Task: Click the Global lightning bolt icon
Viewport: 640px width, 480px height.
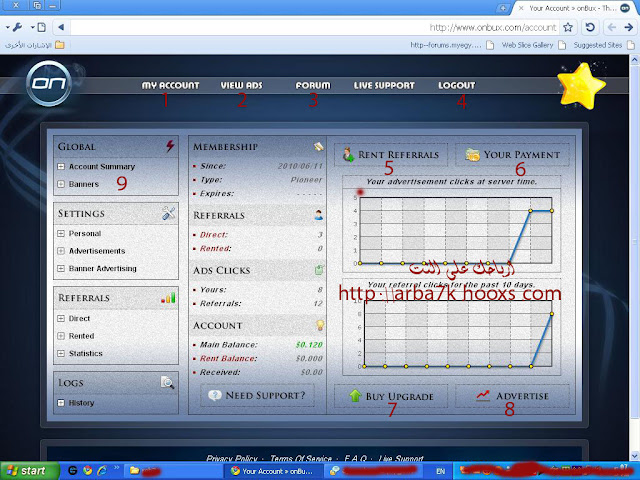Action: click(x=170, y=146)
